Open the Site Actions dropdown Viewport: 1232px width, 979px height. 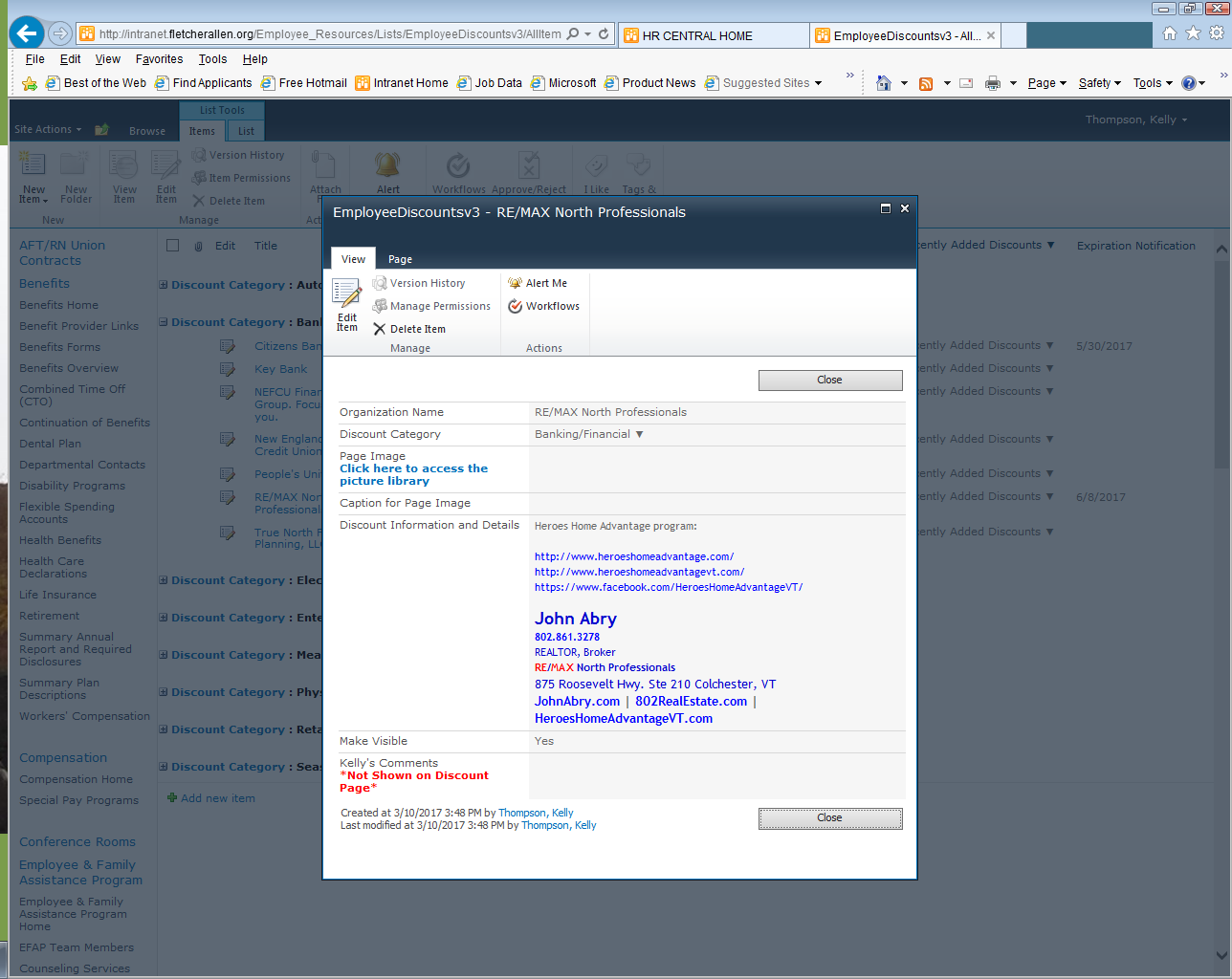48,129
